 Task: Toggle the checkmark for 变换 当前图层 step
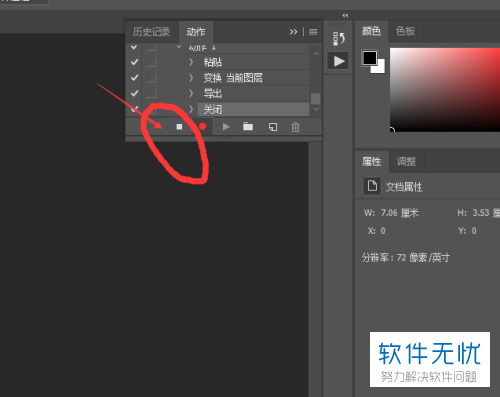[x=134, y=78]
